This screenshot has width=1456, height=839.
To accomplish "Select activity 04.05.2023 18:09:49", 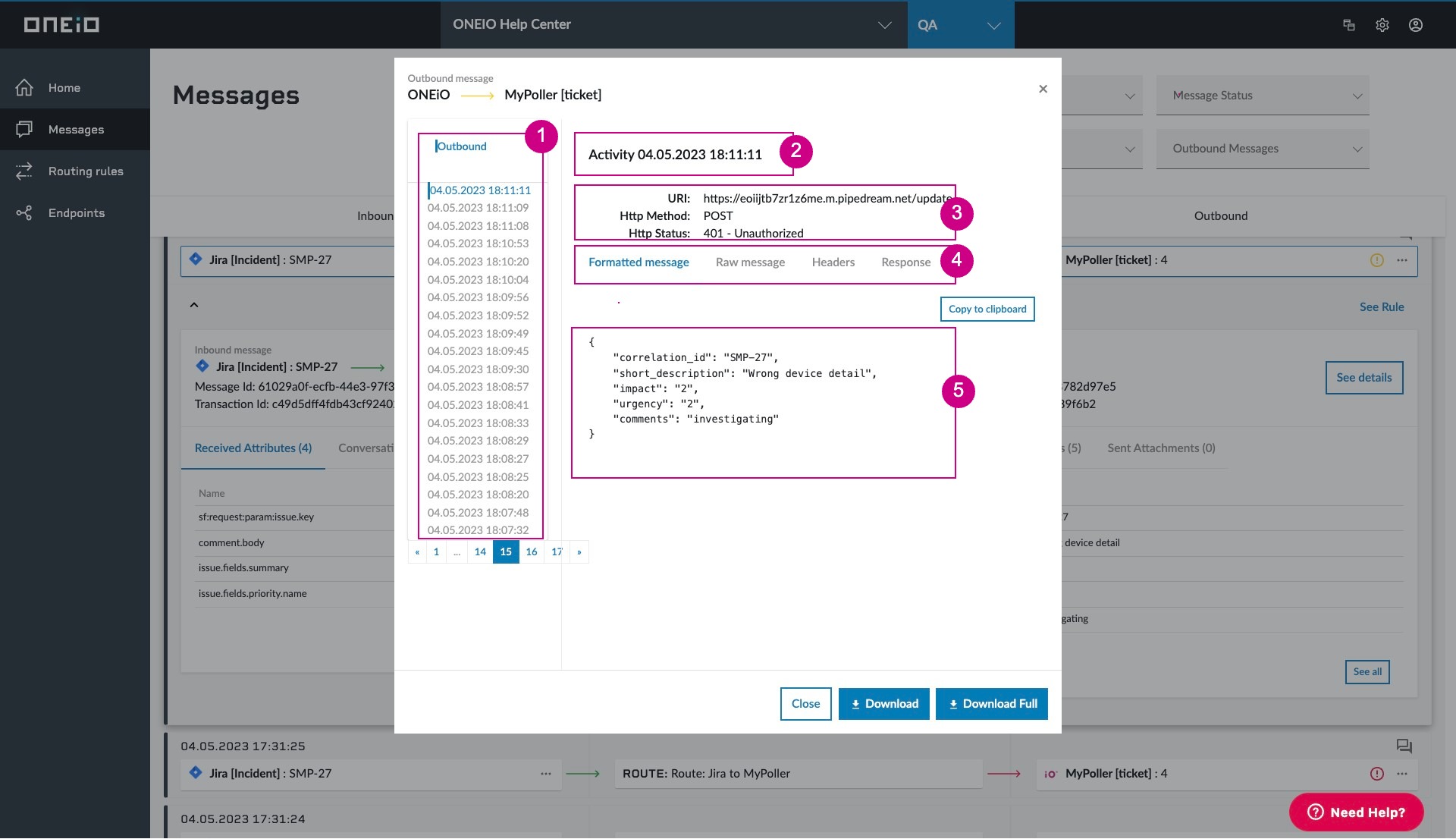I will point(478,334).
